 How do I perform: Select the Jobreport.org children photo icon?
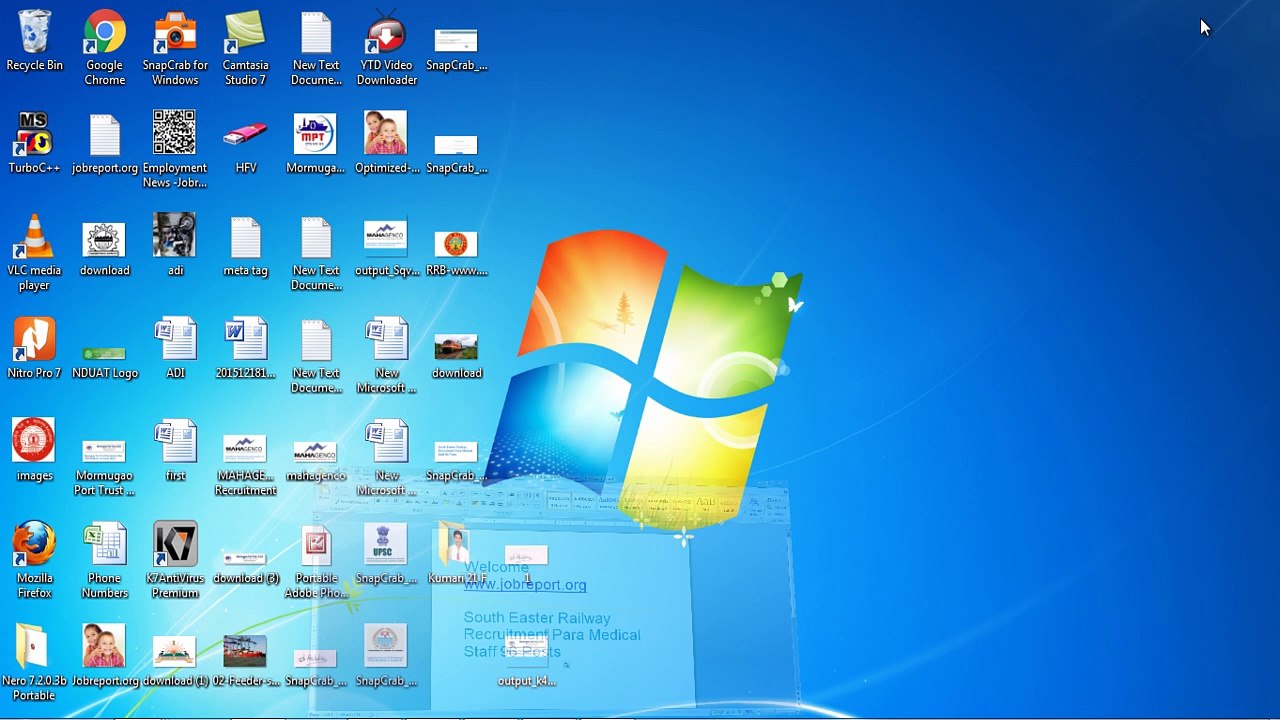tap(105, 657)
